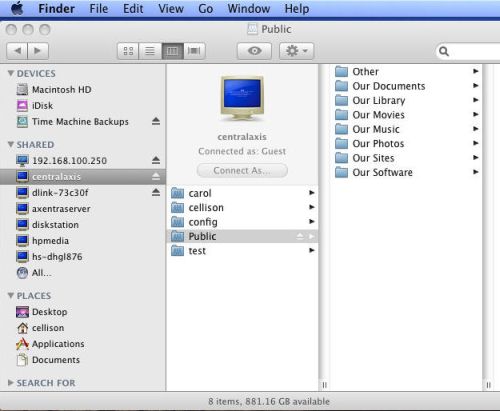The width and height of the screenshot is (500, 411).
Task: Go back with the left arrow button
Action: tap(17, 51)
